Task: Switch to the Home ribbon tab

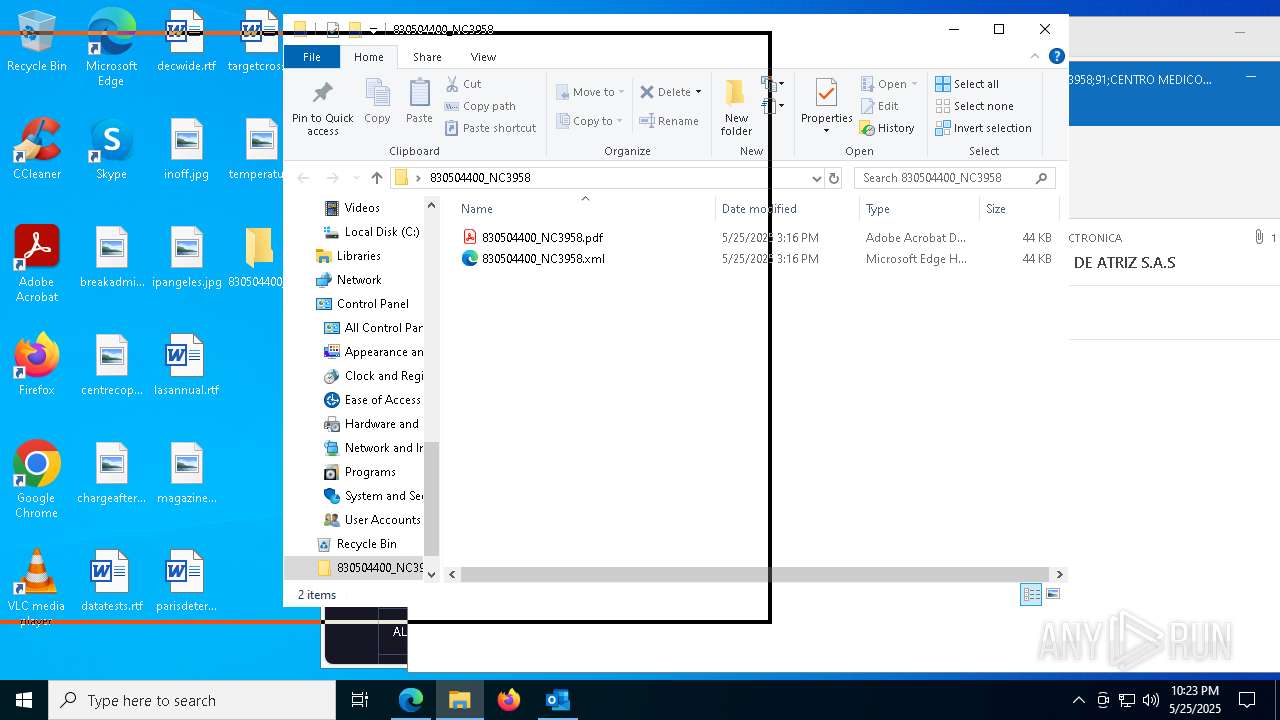Action: coord(369,57)
